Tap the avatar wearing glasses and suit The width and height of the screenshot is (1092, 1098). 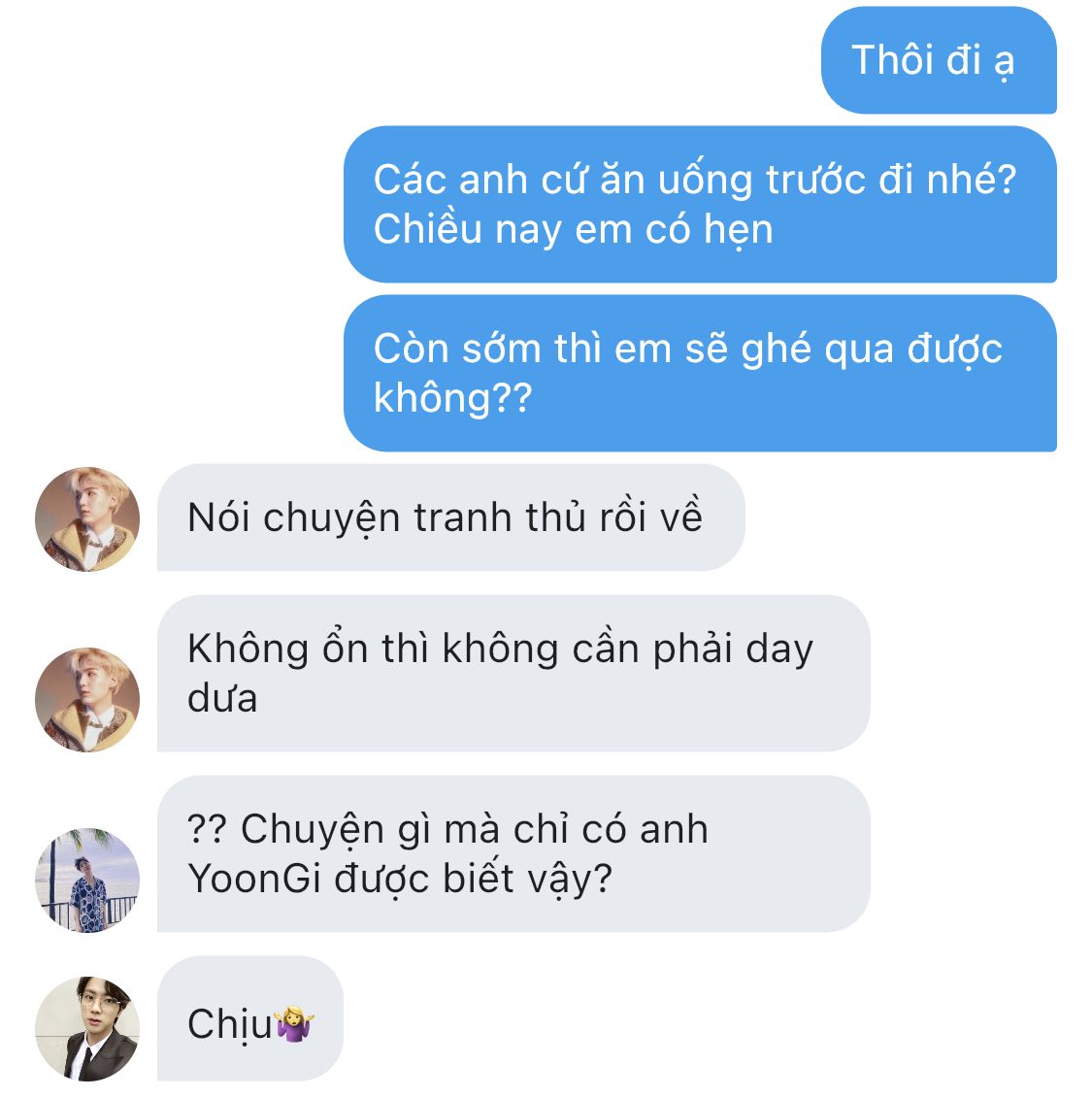click(x=87, y=1028)
